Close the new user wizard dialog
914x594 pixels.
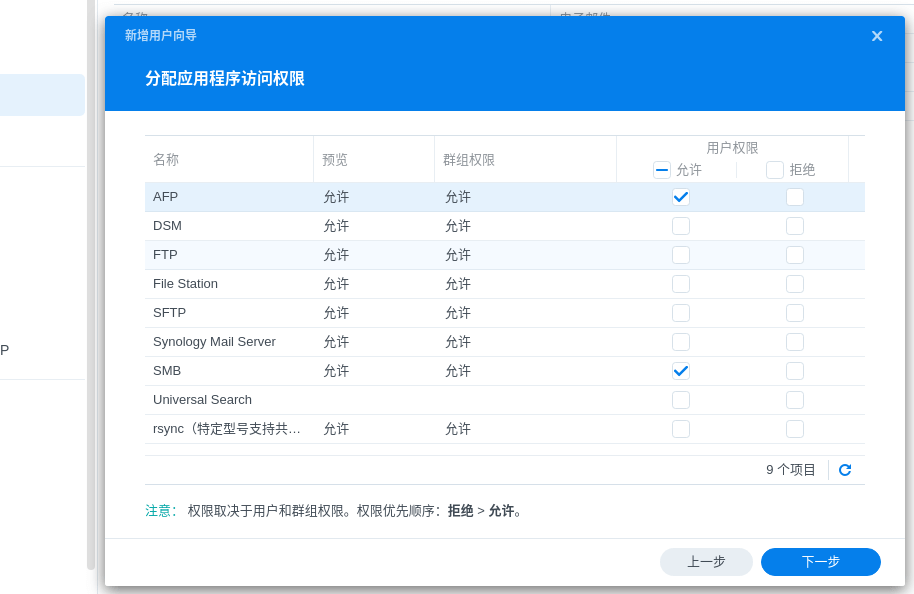[x=876, y=36]
